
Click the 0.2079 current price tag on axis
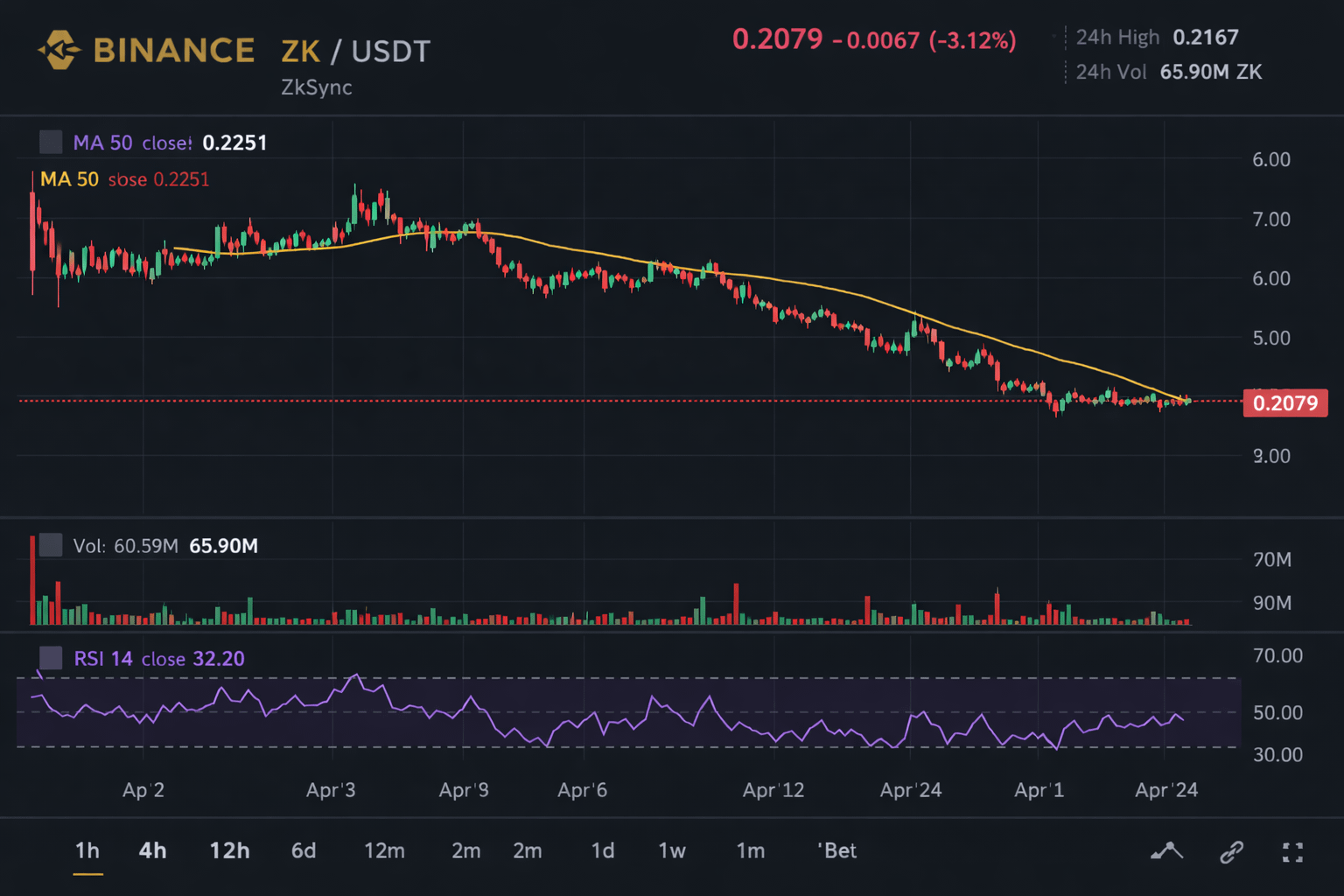(1285, 402)
